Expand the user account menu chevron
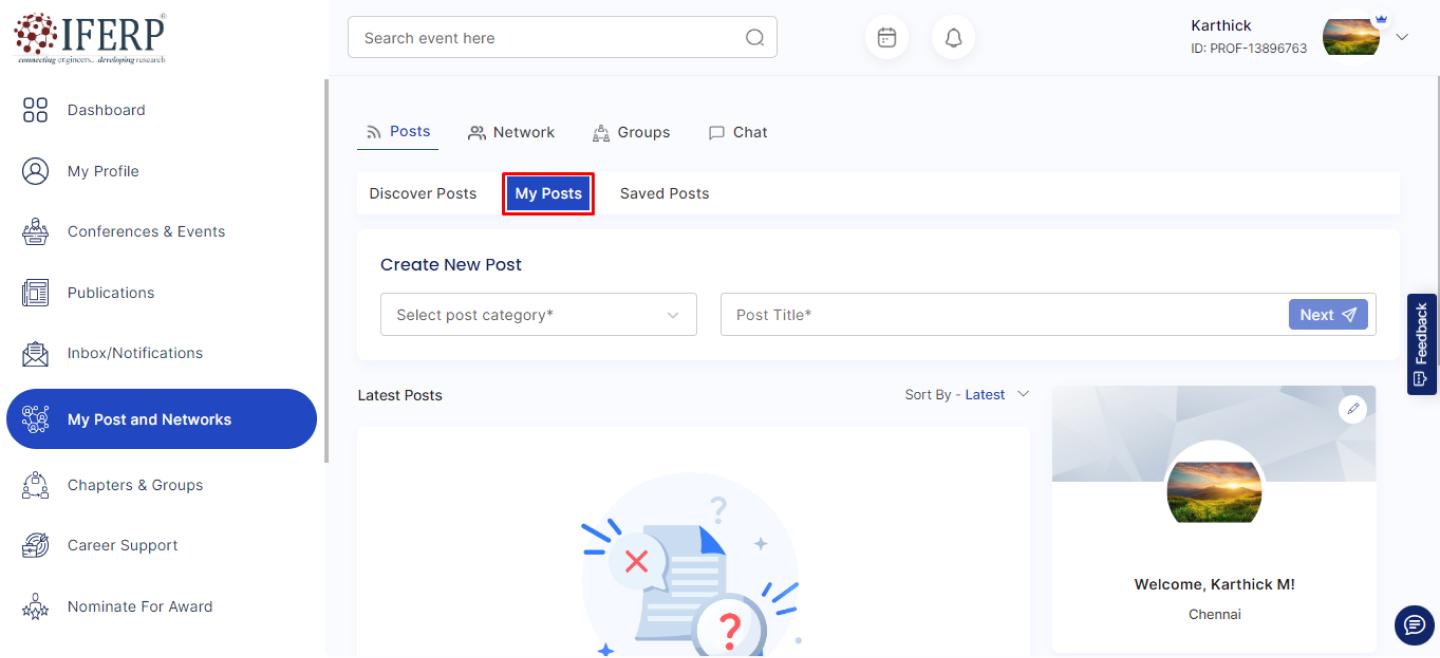 (1402, 37)
